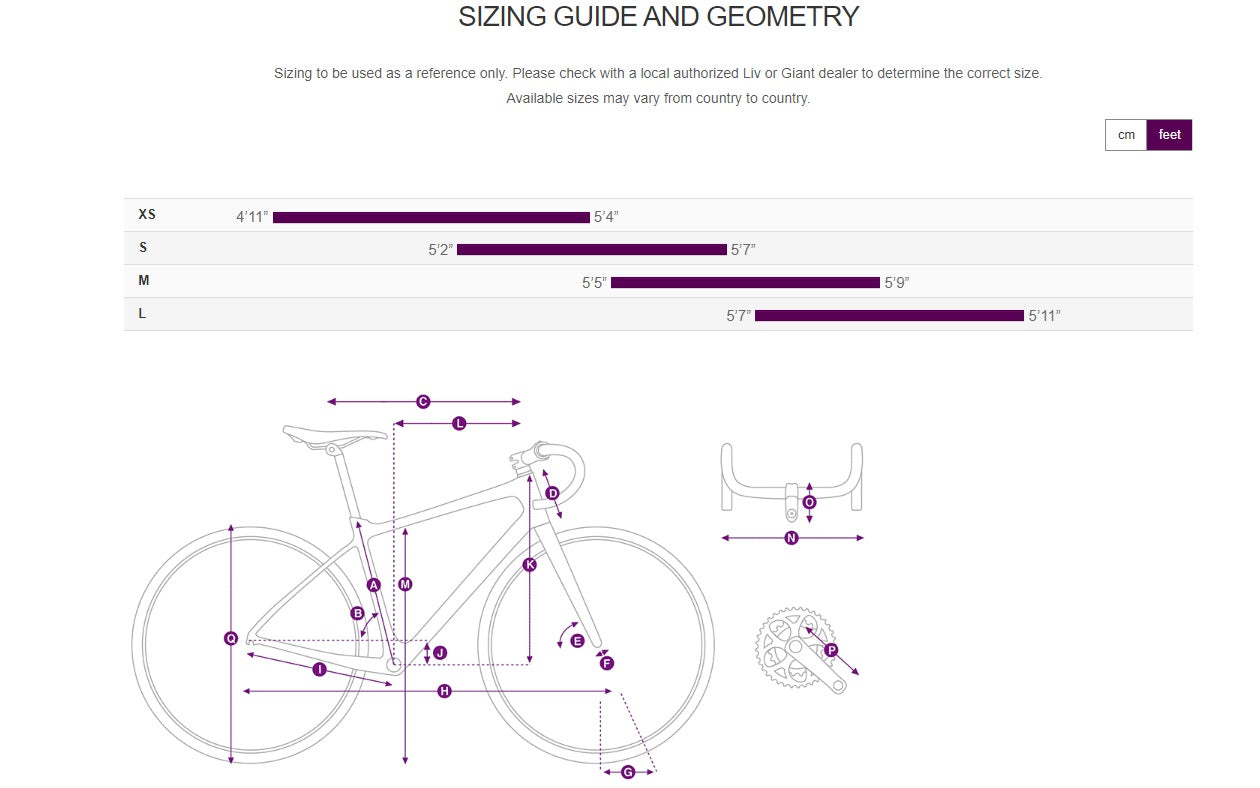Click the A seat tube marker
Viewport: 1260px width, 788px height.
(374, 585)
